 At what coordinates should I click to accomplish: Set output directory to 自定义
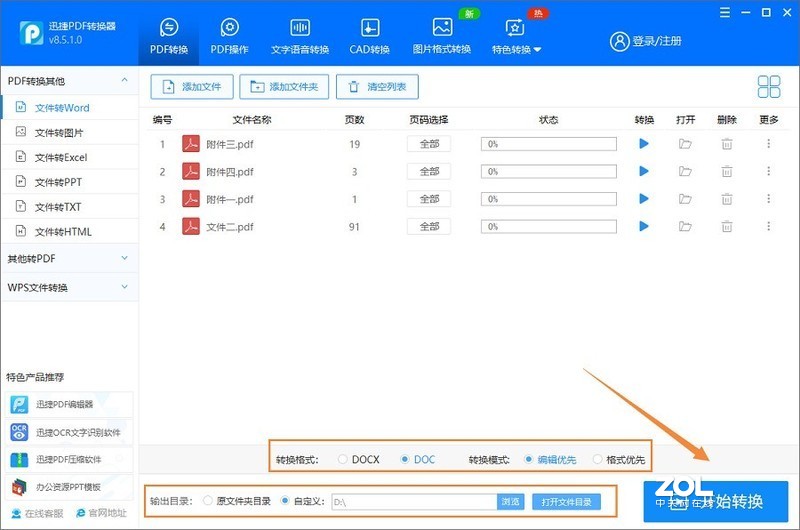point(303,501)
